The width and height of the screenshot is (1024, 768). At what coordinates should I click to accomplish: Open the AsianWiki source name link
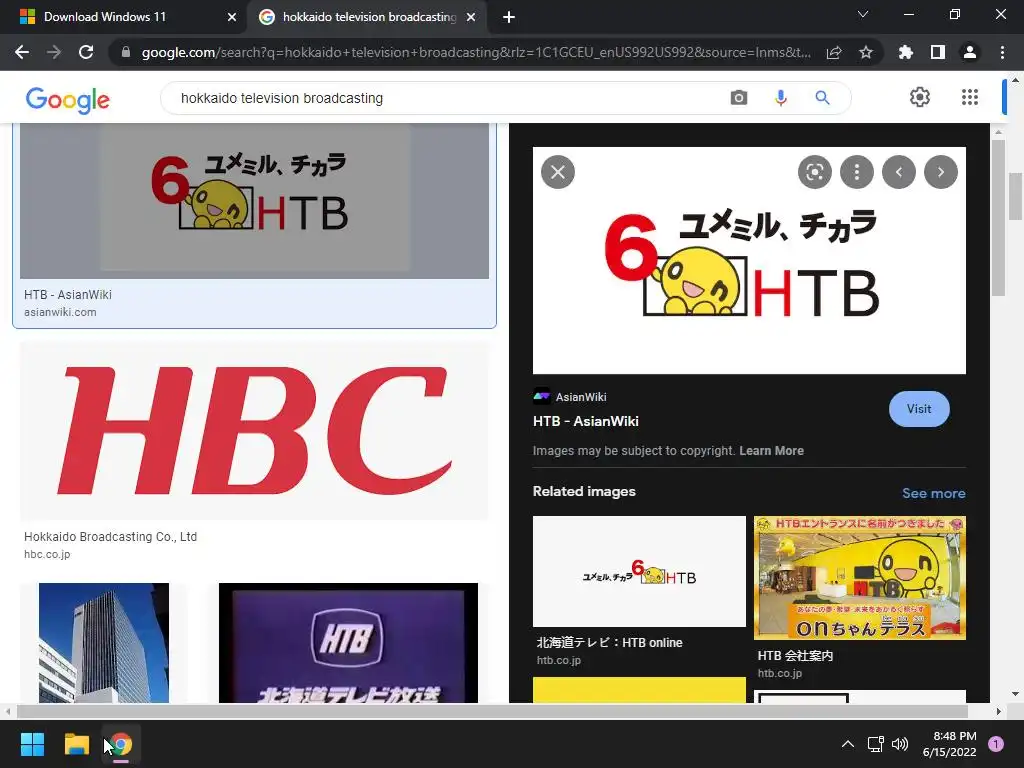coord(581,397)
